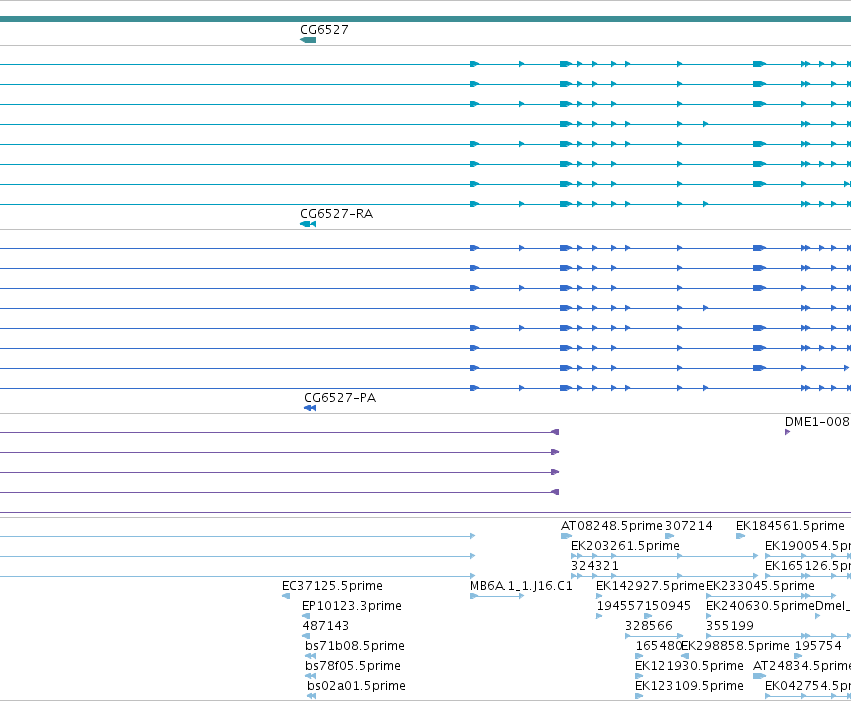This screenshot has height=701, width=851.
Task: Select the EK233045.5prime label
Action: coord(760,586)
